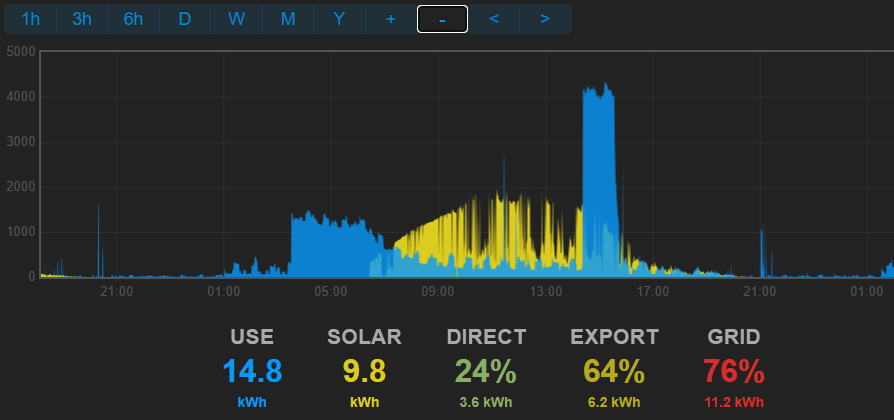Viewport: 894px width, 420px height.
Task: Switch to week view with W
Action: pos(236,19)
